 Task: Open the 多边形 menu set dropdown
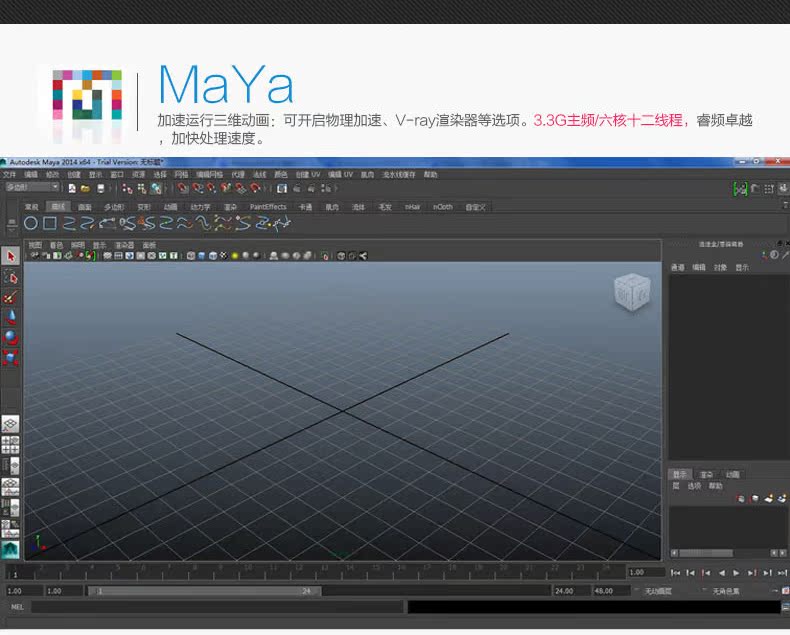coord(32,187)
